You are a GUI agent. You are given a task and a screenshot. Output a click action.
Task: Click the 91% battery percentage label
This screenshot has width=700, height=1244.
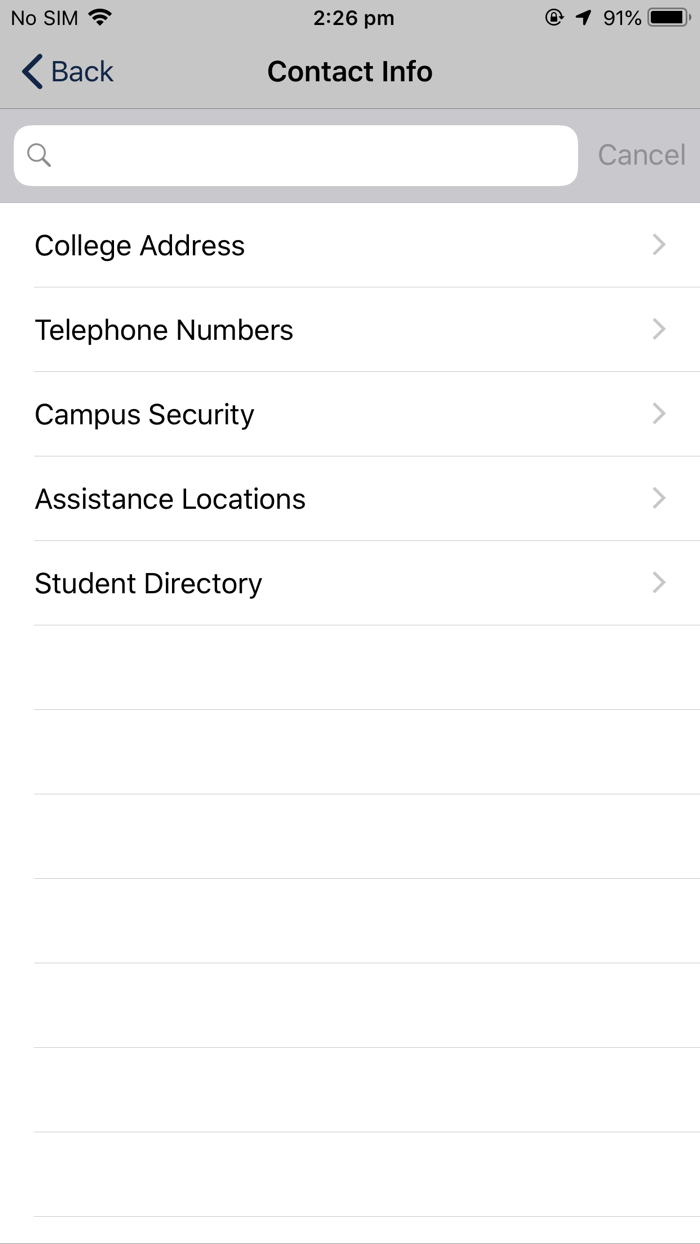tap(621, 17)
